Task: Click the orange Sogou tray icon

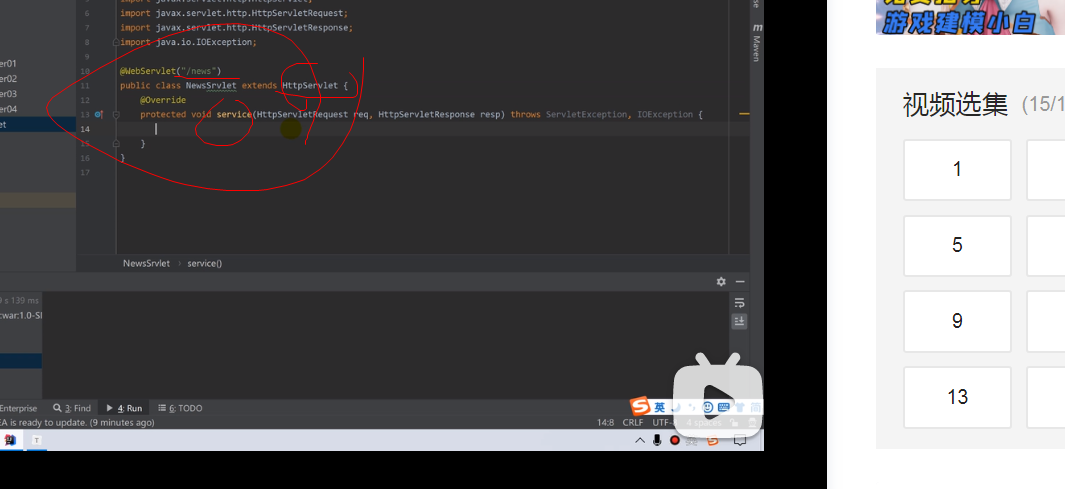Action: point(712,440)
